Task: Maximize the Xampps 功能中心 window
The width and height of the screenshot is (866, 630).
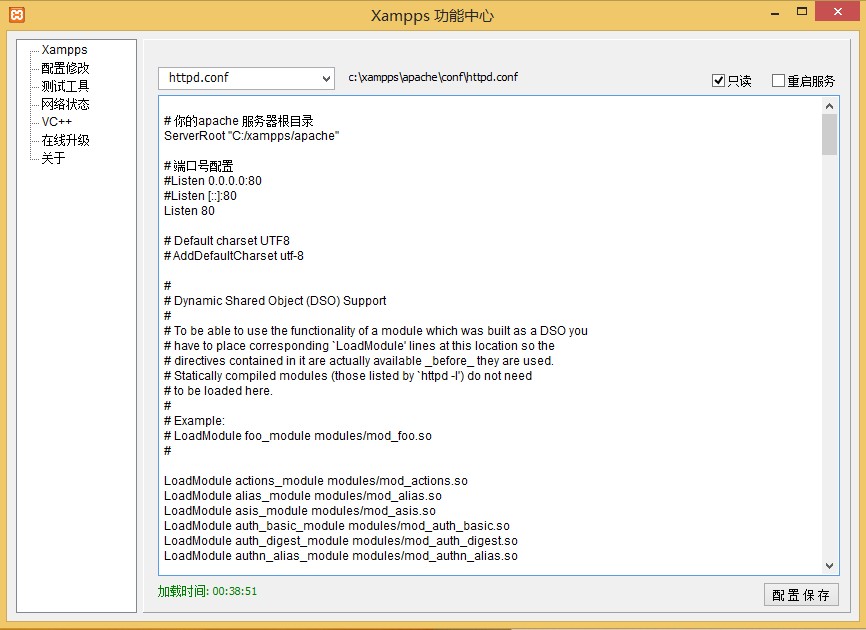Action: [802, 12]
